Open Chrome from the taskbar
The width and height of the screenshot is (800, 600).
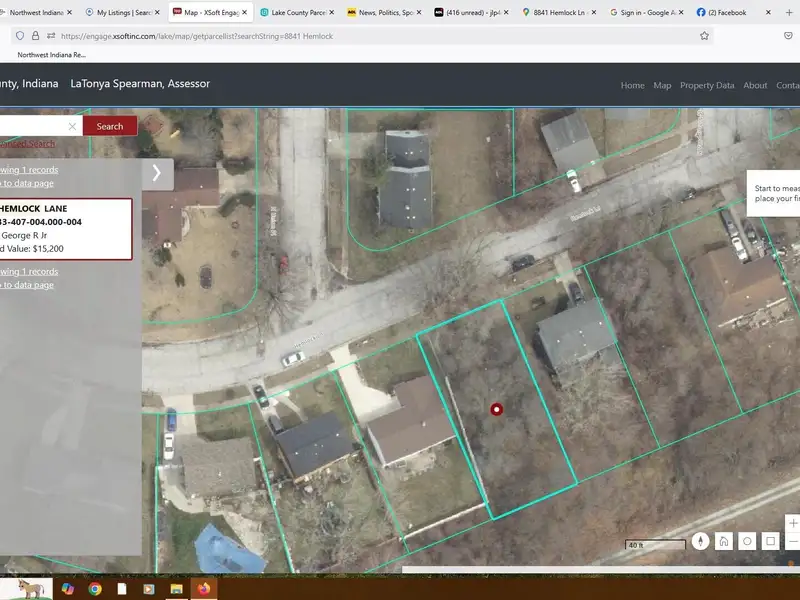point(95,588)
